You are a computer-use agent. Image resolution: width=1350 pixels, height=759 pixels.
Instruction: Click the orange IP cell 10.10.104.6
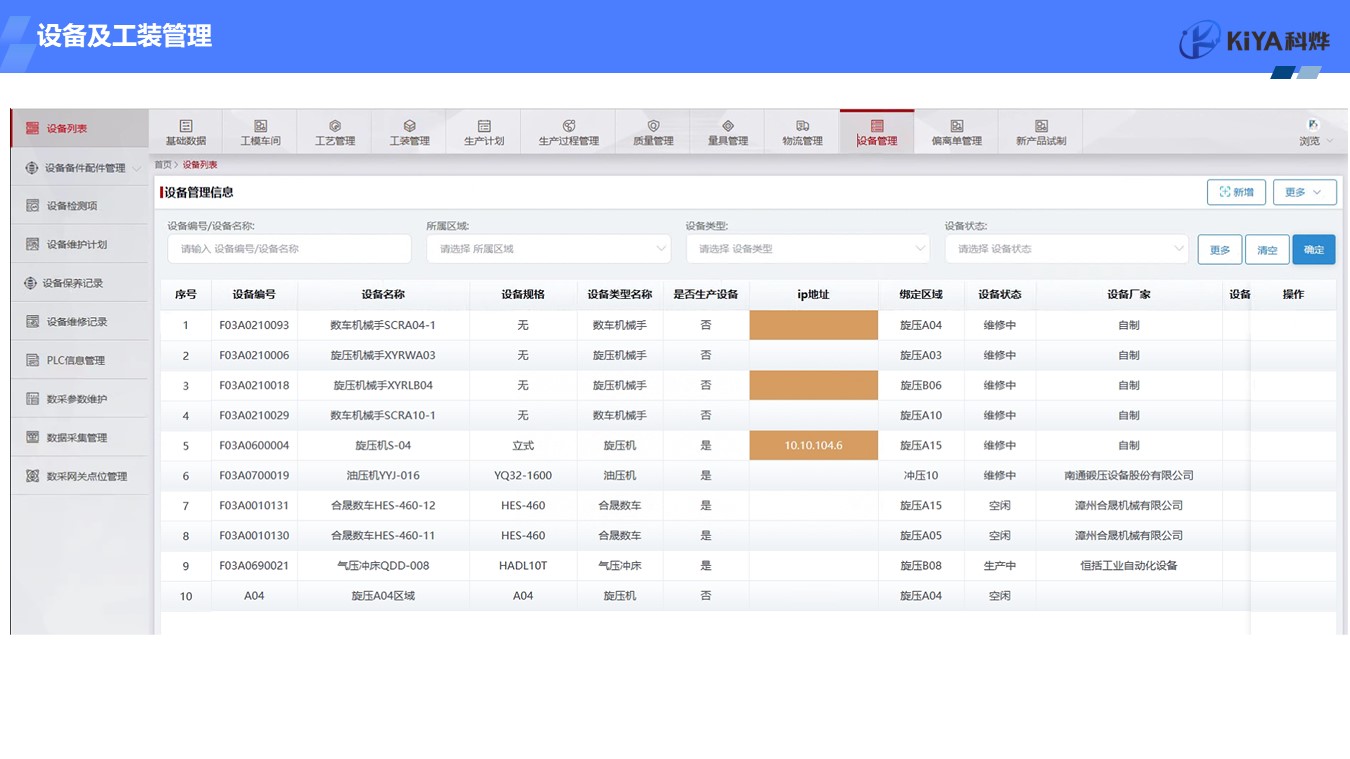pyautogui.click(x=813, y=446)
